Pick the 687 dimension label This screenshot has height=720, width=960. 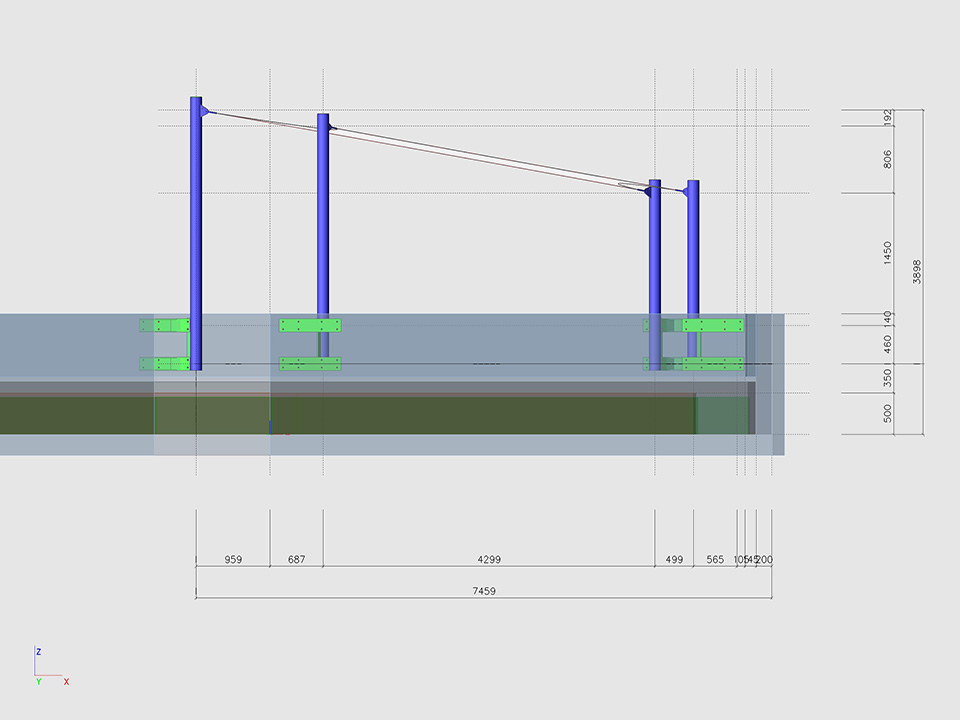(x=296, y=560)
